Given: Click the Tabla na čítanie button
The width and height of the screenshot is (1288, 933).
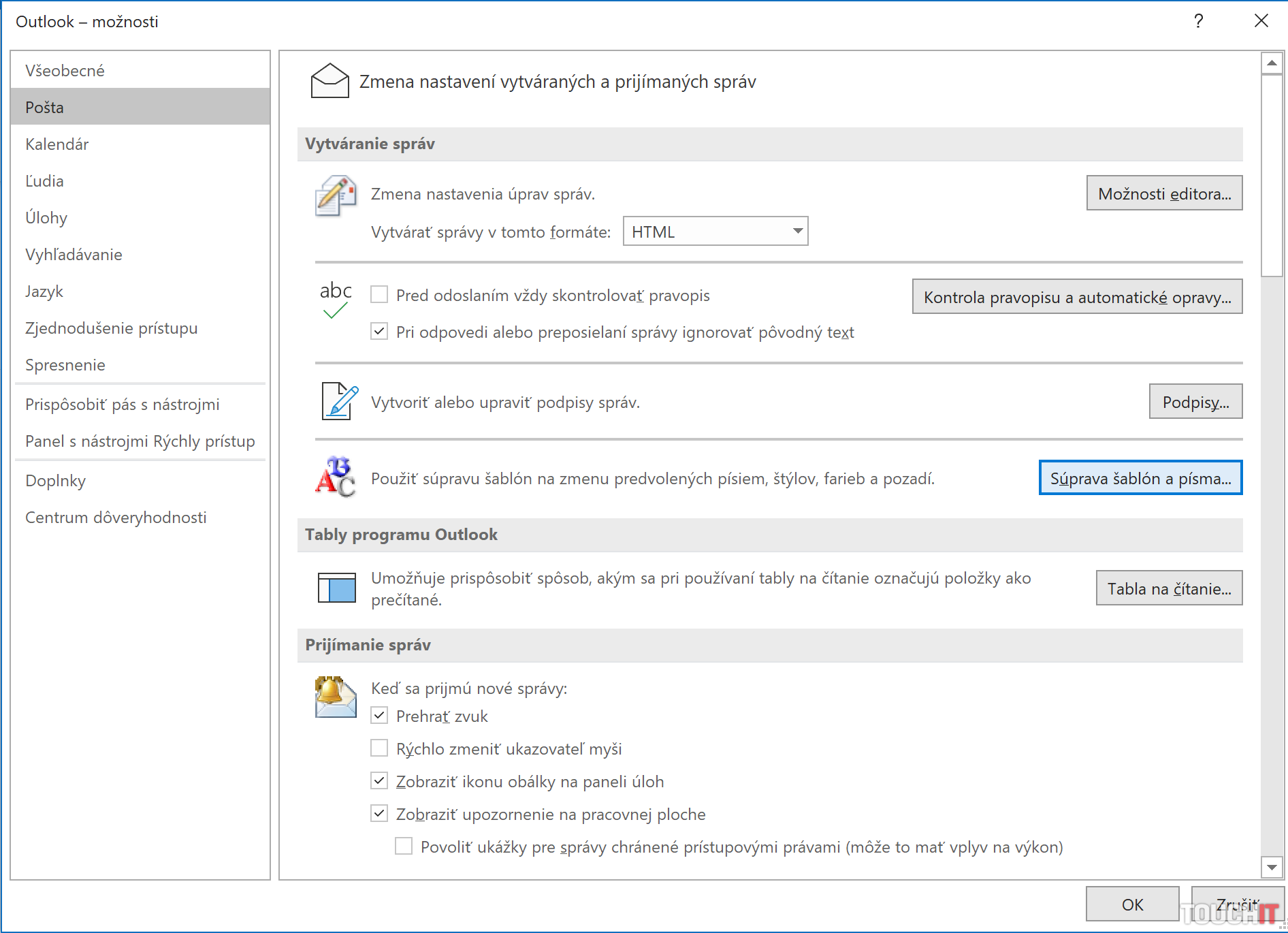Looking at the screenshot, I should coord(1168,588).
